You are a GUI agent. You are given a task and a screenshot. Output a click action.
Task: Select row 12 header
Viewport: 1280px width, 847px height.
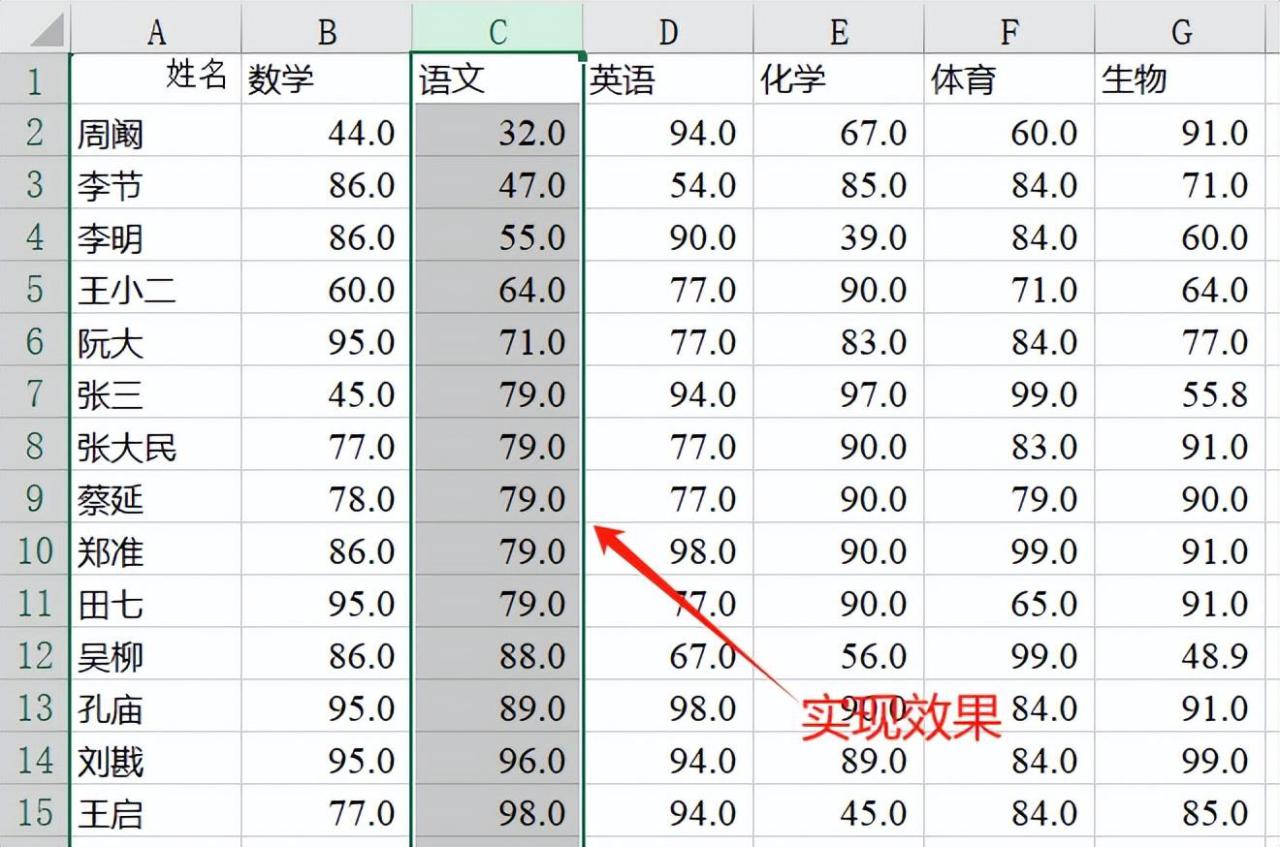(x=34, y=654)
